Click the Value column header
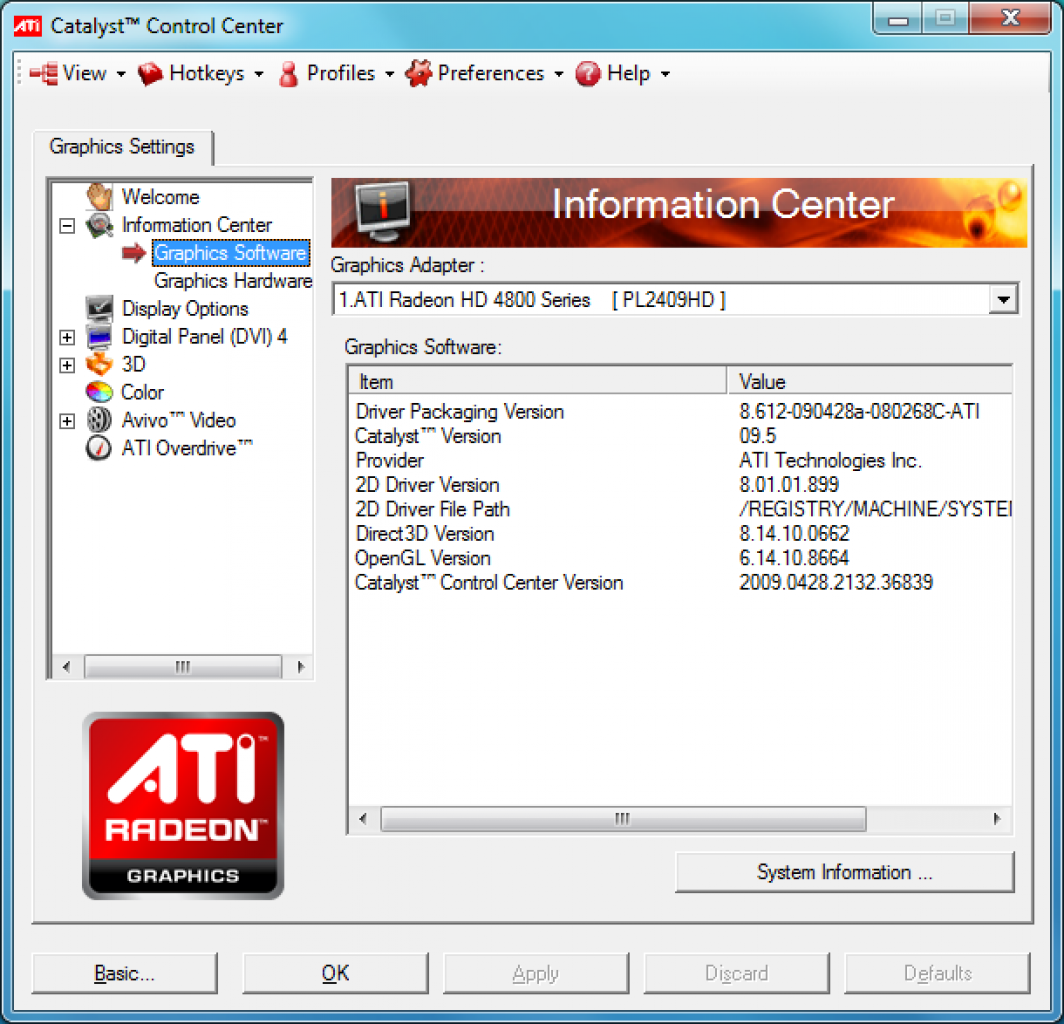 (x=869, y=381)
